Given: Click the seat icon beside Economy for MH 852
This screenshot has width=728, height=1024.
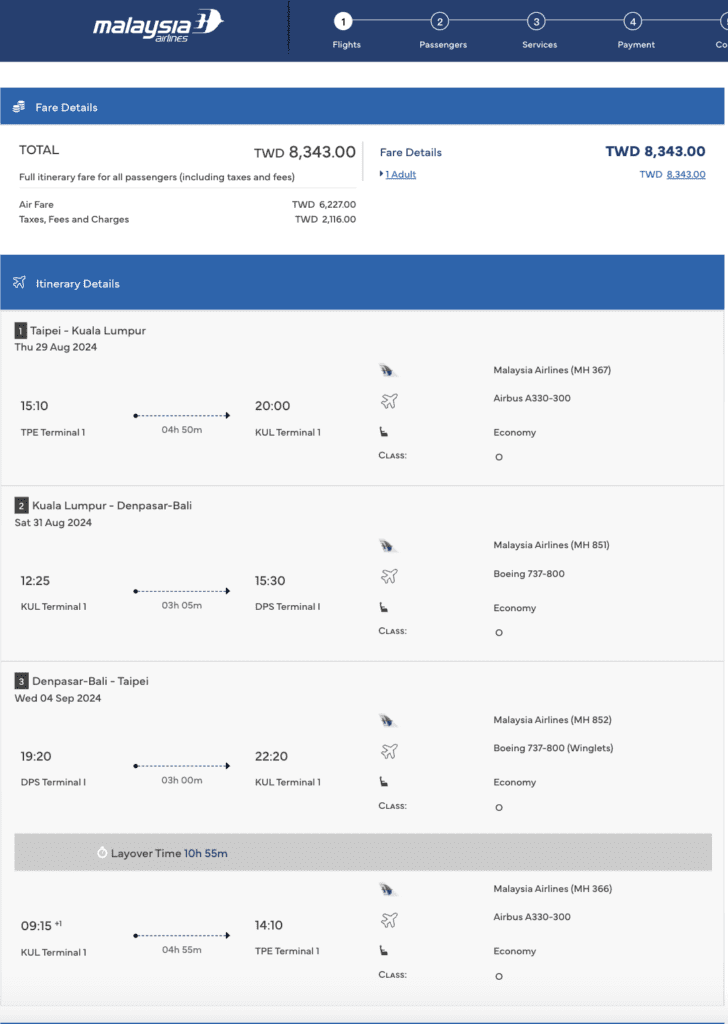Looking at the screenshot, I should 384,782.
